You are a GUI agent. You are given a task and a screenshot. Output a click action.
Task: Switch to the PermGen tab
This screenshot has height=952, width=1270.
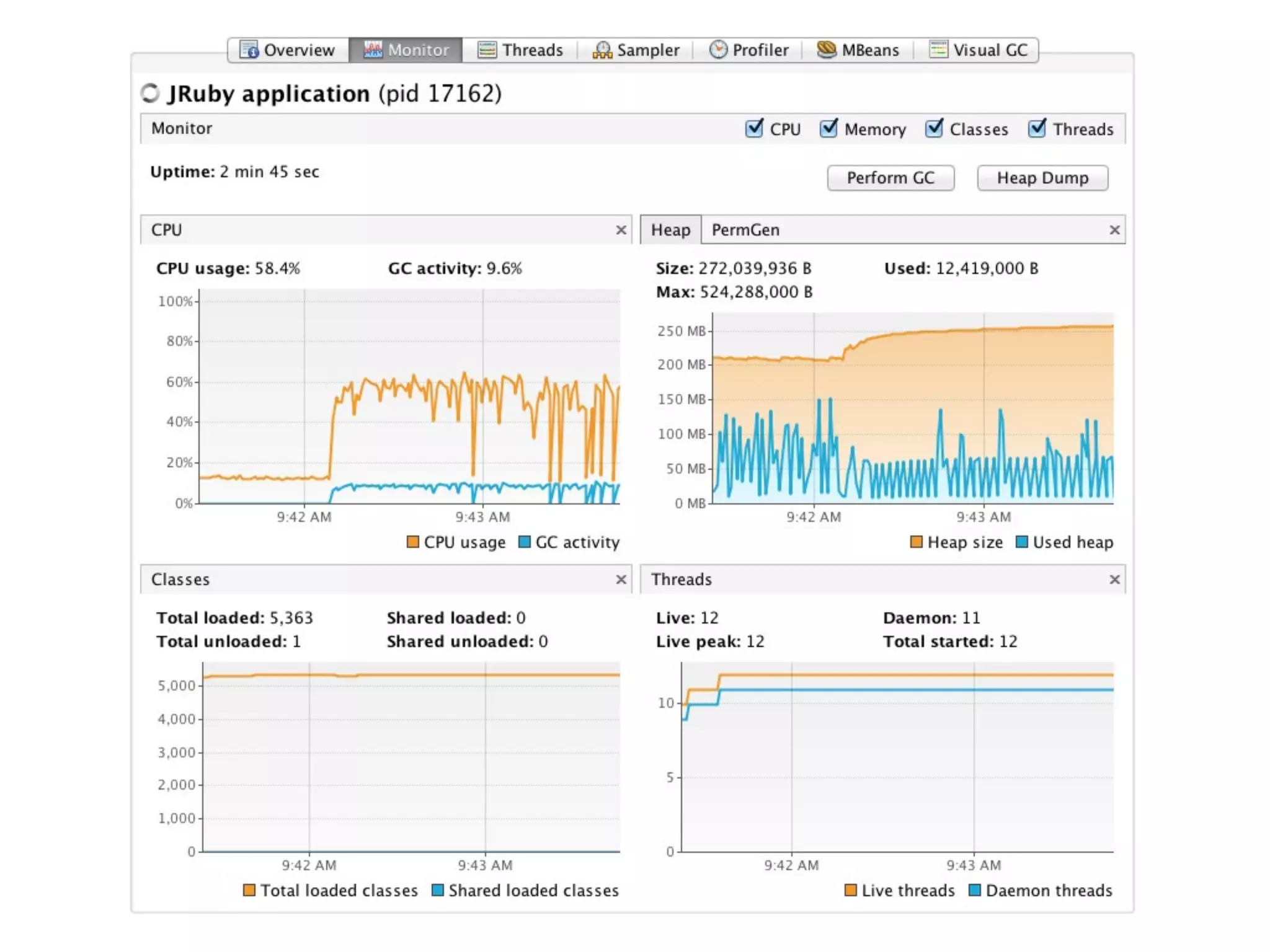745,230
